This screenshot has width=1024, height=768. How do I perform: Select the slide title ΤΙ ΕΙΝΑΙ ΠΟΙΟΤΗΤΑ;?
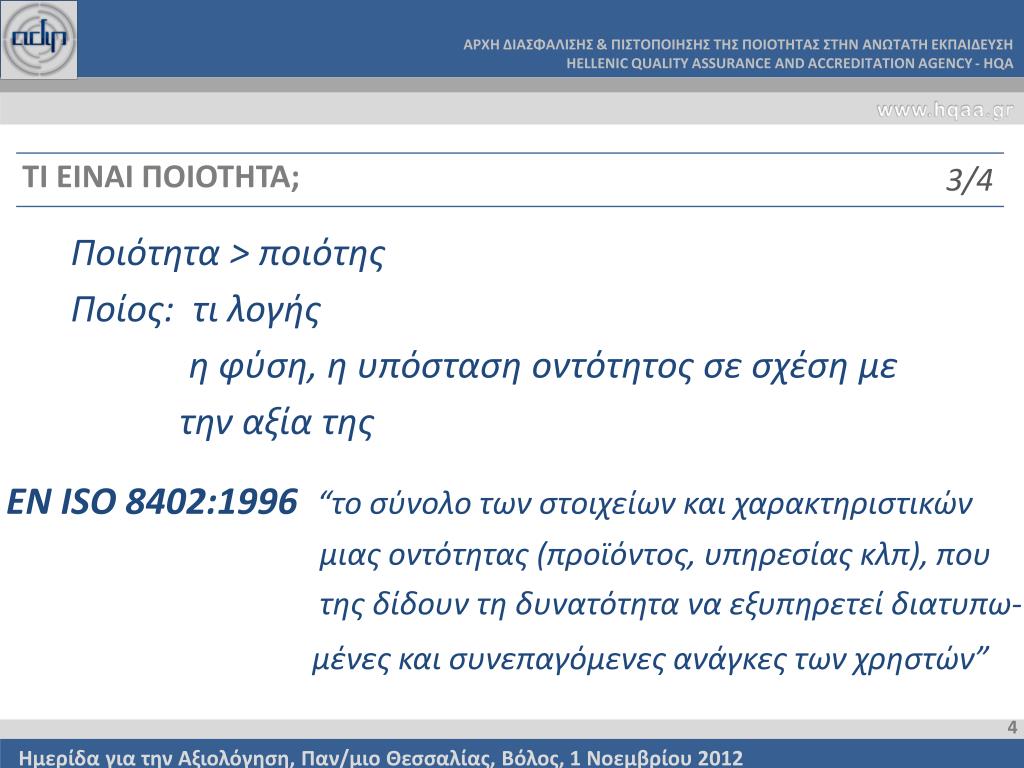point(161,177)
